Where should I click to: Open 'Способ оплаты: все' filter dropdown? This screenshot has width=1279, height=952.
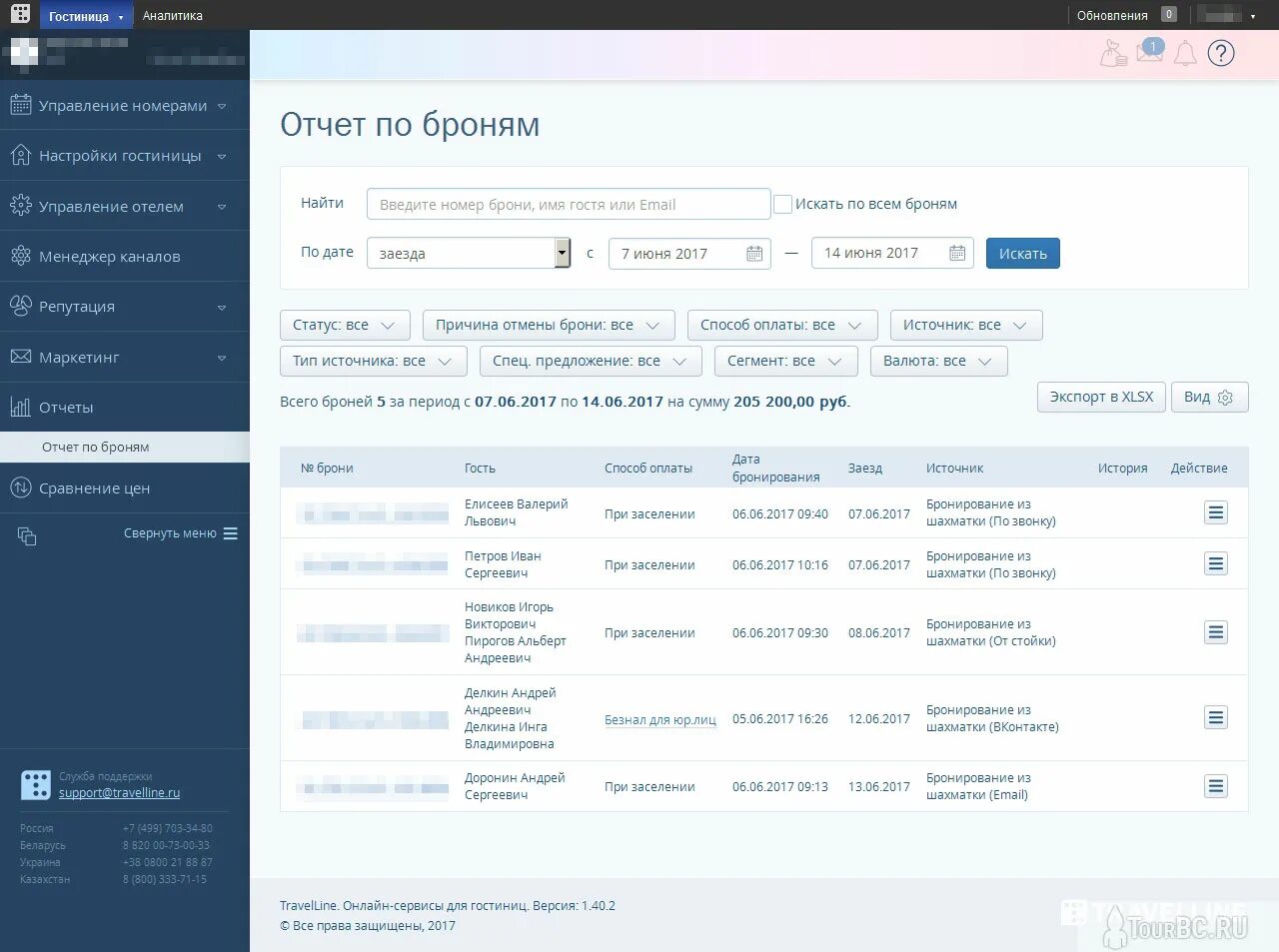(x=782, y=325)
